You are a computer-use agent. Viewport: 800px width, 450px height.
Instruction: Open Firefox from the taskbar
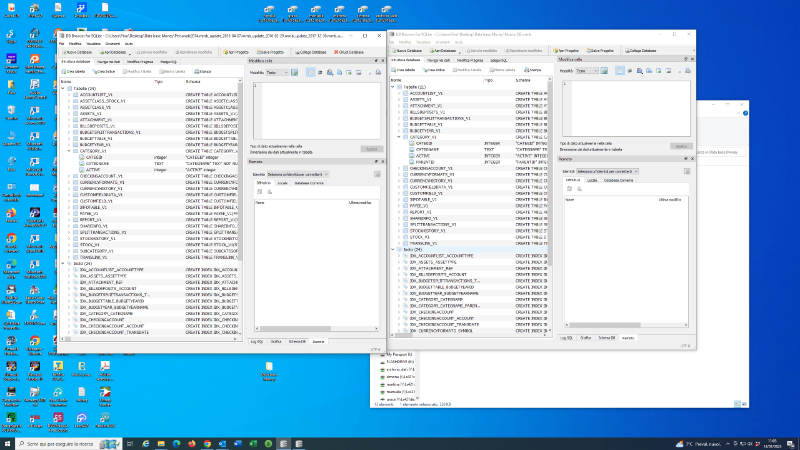coord(192,444)
